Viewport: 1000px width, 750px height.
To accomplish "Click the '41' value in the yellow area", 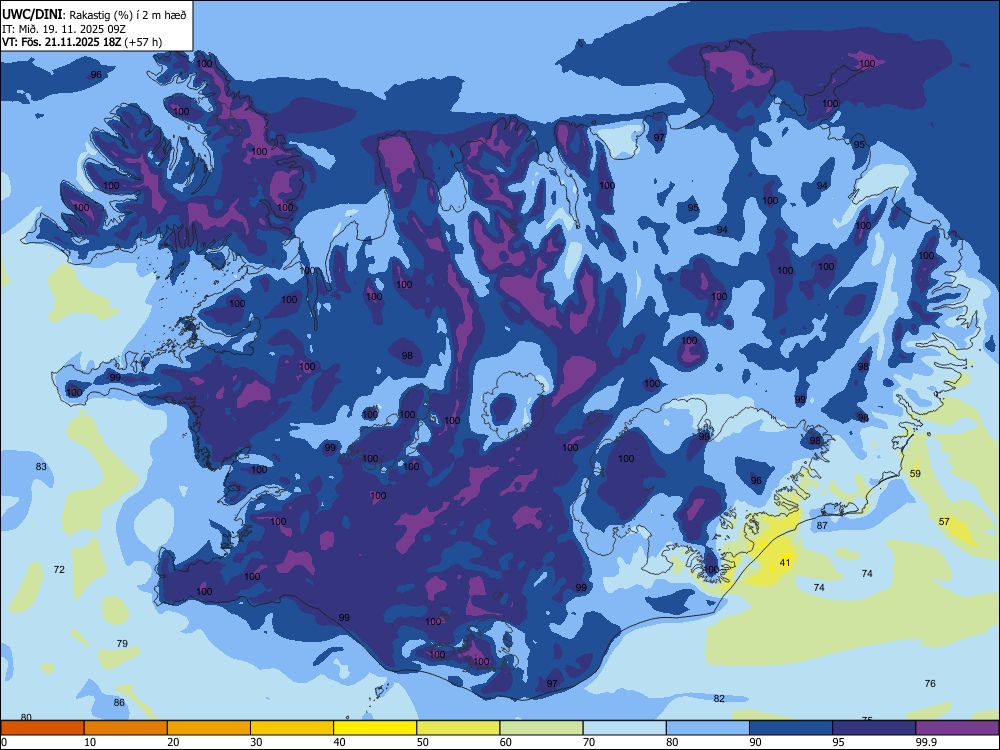I will (x=785, y=562).
